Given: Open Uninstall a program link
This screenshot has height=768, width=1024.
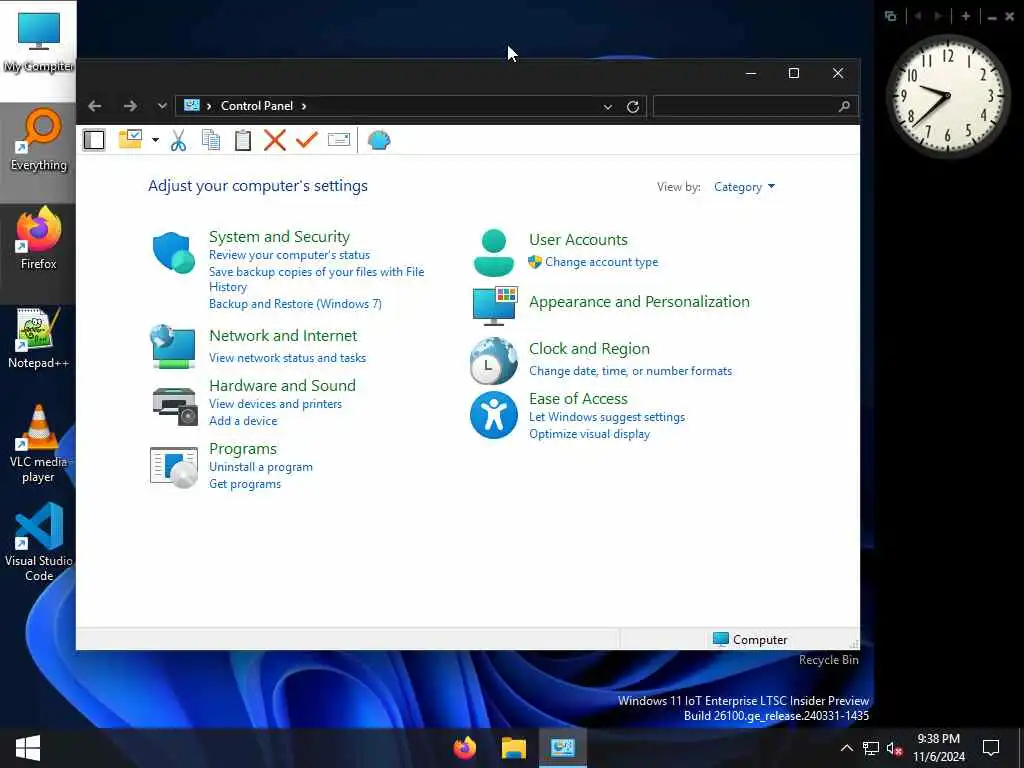Looking at the screenshot, I should 261,467.
